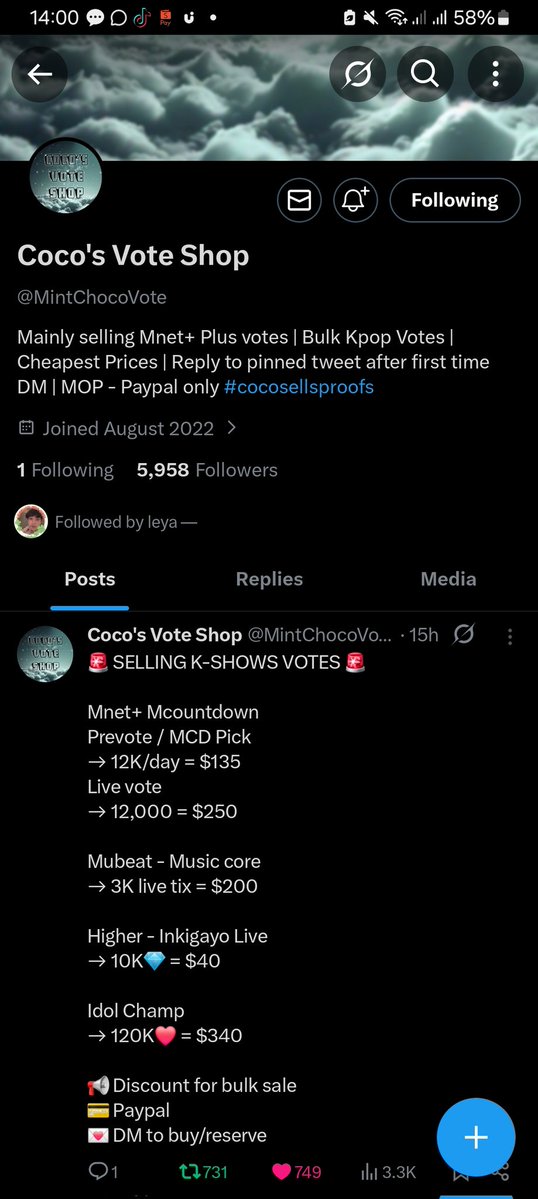Switch to the Replies tab

pyautogui.click(x=269, y=580)
